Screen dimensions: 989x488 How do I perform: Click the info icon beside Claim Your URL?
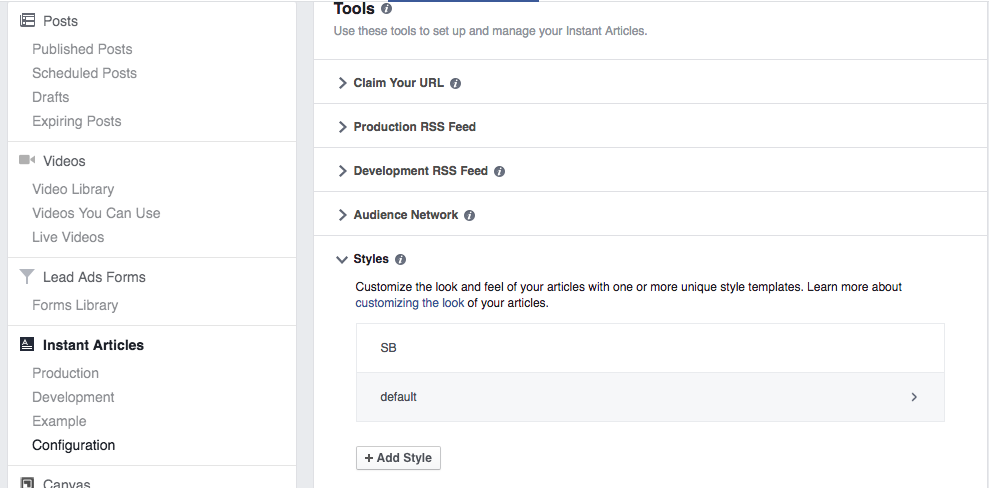[455, 83]
